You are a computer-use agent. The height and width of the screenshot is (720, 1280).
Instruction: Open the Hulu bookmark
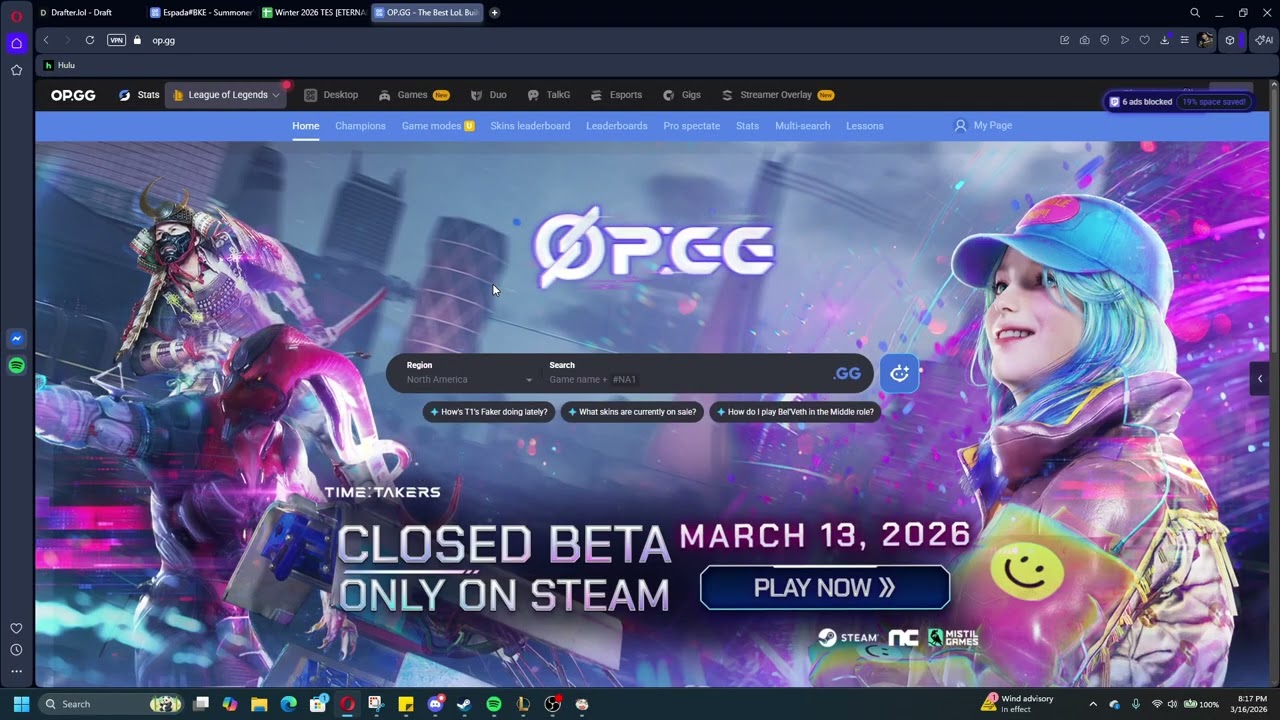(60, 65)
